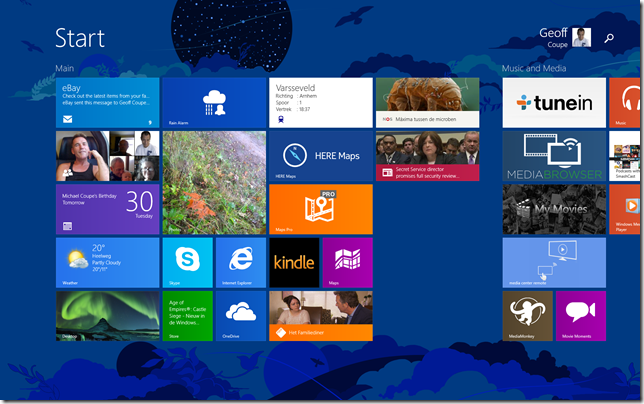Launch Internet Explorer from its tile
Image resolution: width=644 pixels, height=404 pixels.
pos(241,262)
